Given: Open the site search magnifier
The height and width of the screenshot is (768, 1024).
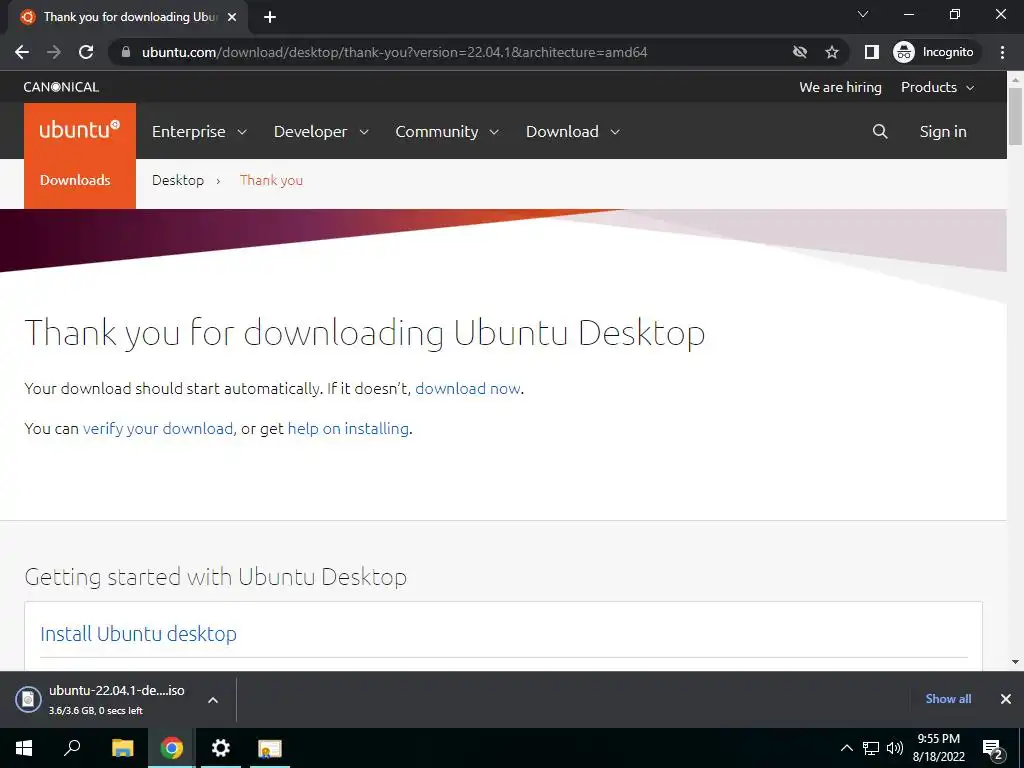Looking at the screenshot, I should tap(880, 131).
